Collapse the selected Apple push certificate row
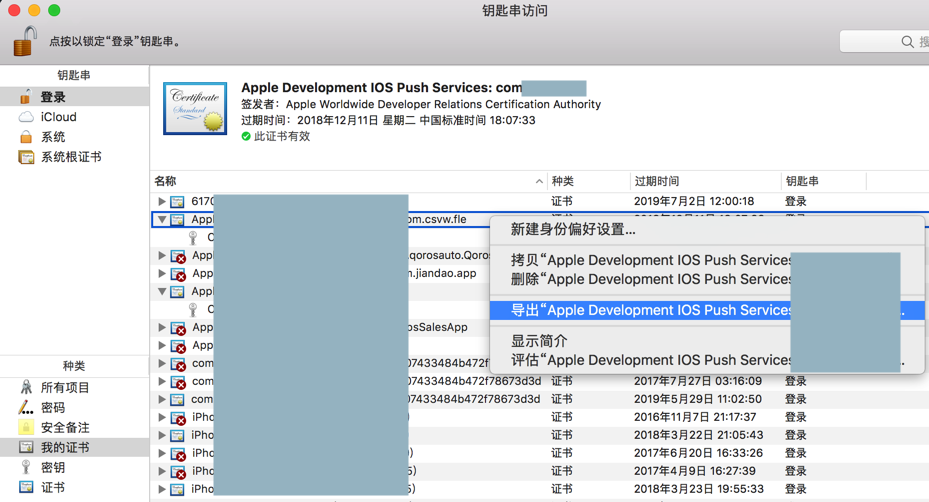This screenshot has height=502, width=929. (162, 219)
